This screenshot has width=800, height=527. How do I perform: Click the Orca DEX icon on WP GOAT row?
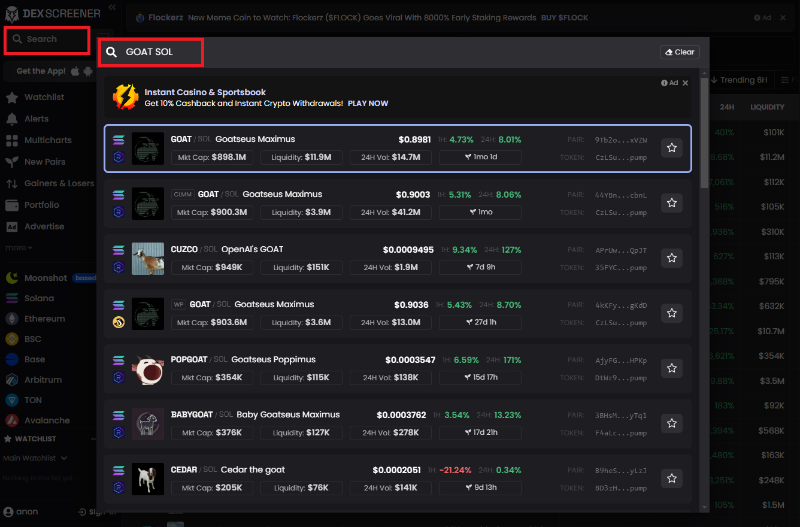coord(118,322)
